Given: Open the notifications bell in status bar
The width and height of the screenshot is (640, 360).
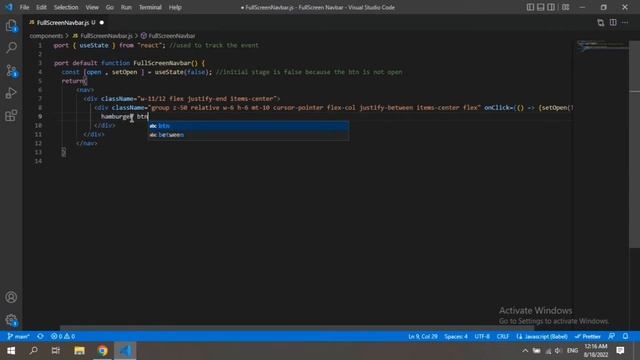Looking at the screenshot, I should pos(625,337).
